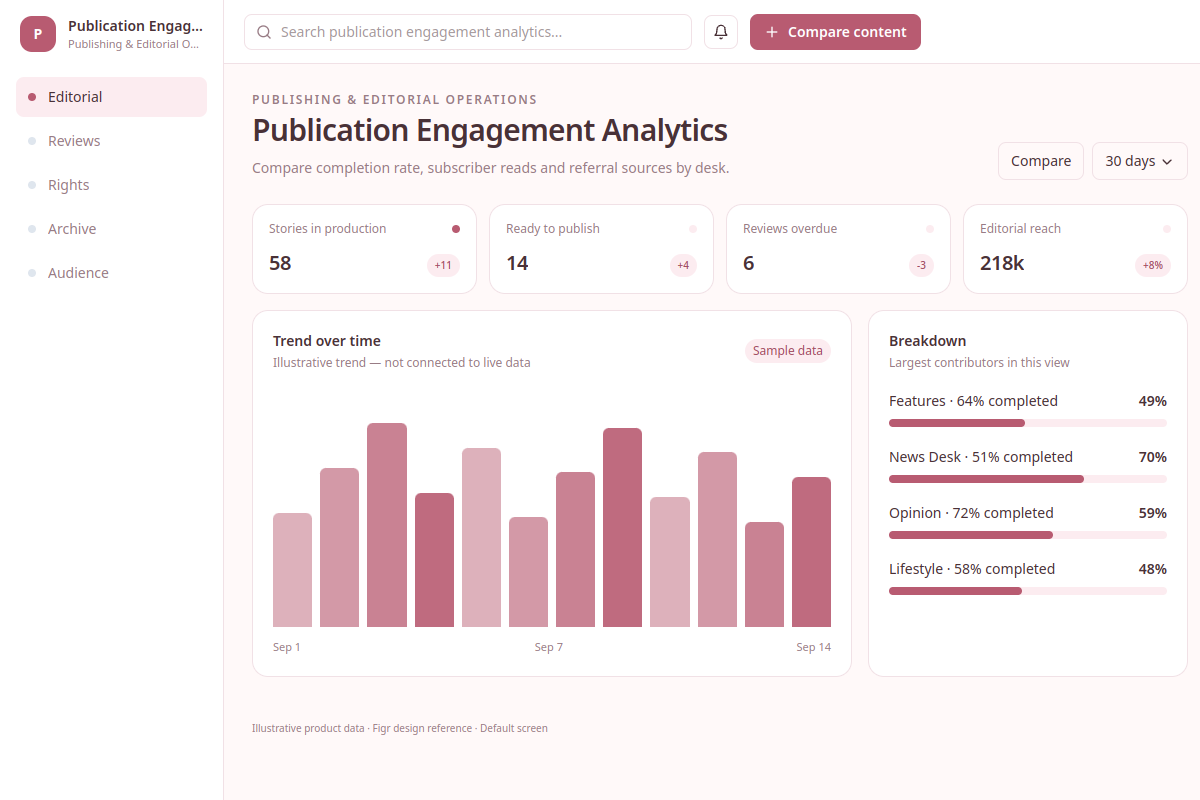Click Lifestyle · 58% completed label
Image resolution: width=1200 pixels, height=800 pixels.
pos(972,569)
